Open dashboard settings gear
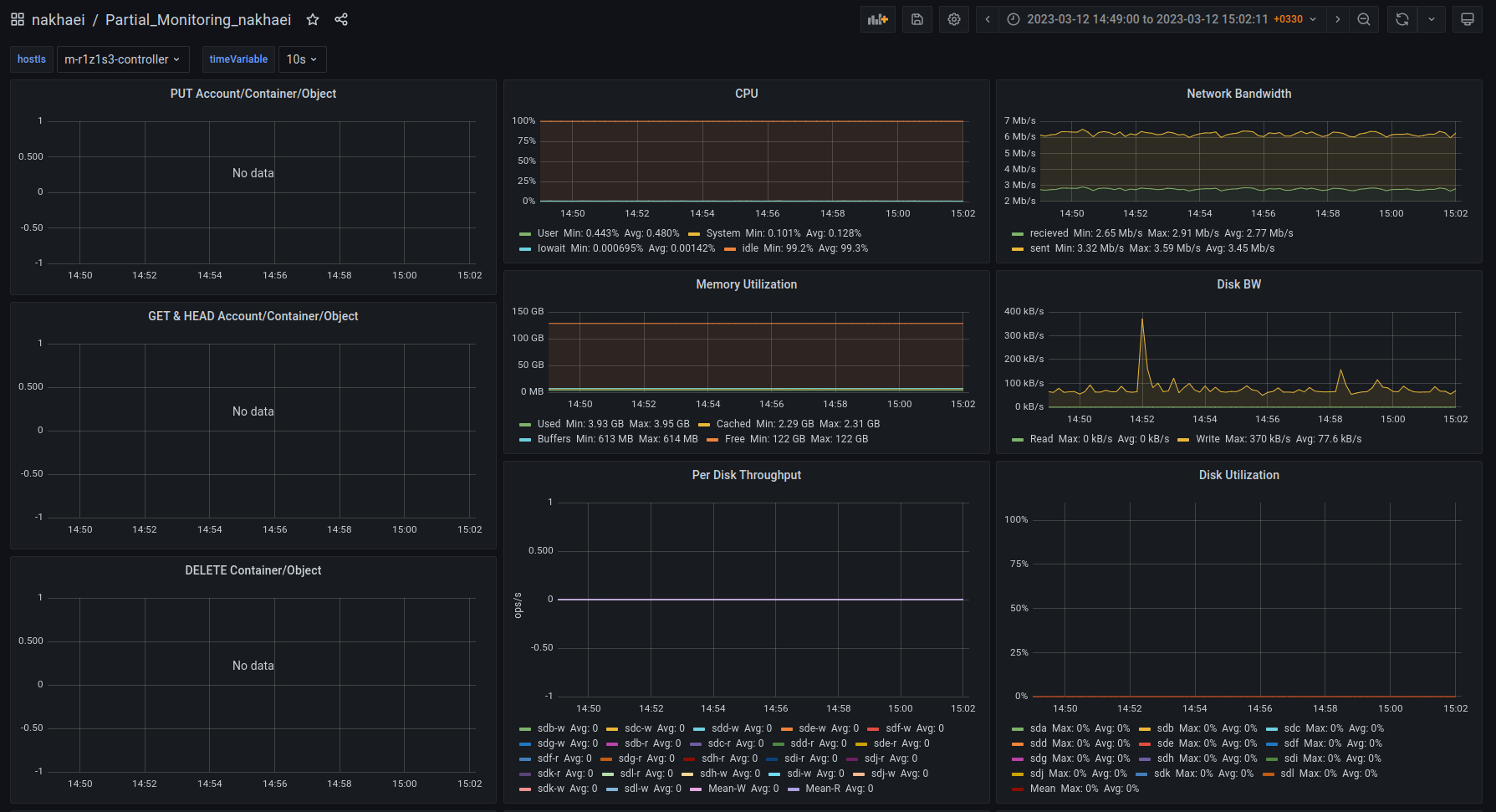 coord(954,19)
